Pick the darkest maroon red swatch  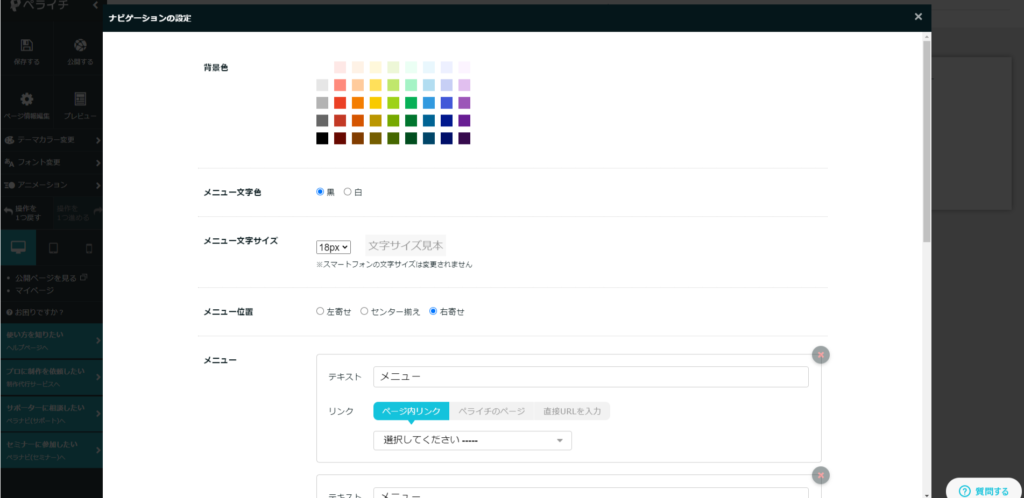340,138
